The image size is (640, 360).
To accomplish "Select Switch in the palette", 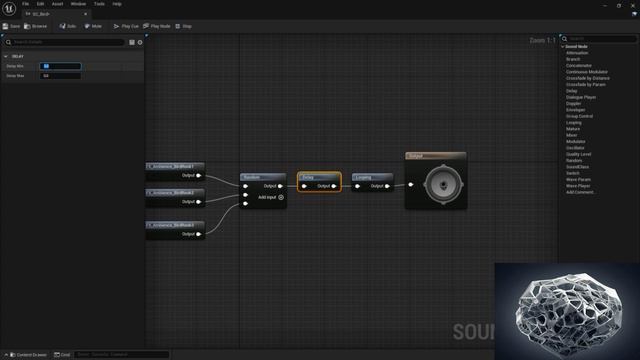I will [x=573, y=173].
